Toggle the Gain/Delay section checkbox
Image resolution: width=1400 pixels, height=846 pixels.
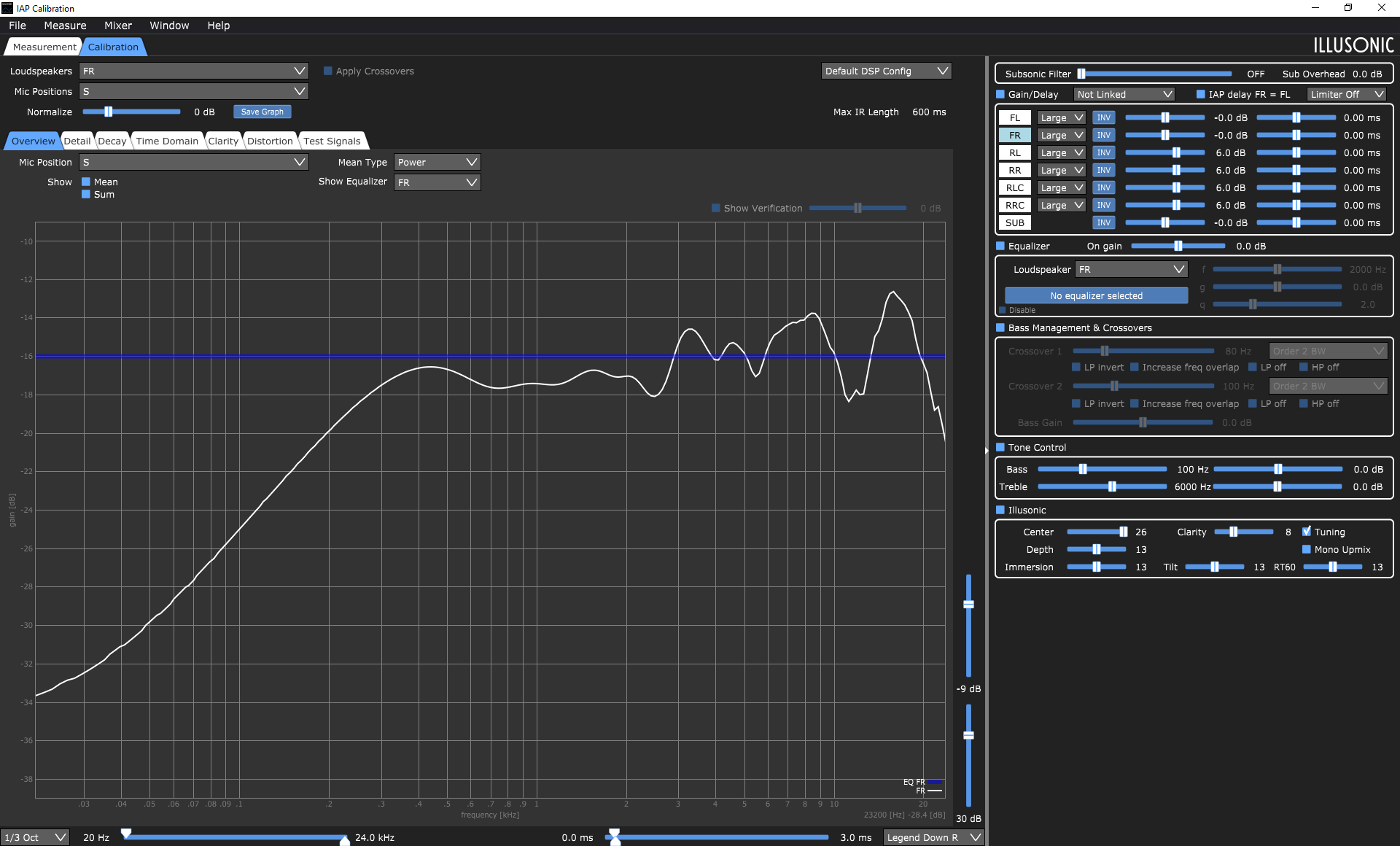point(1000,94)
